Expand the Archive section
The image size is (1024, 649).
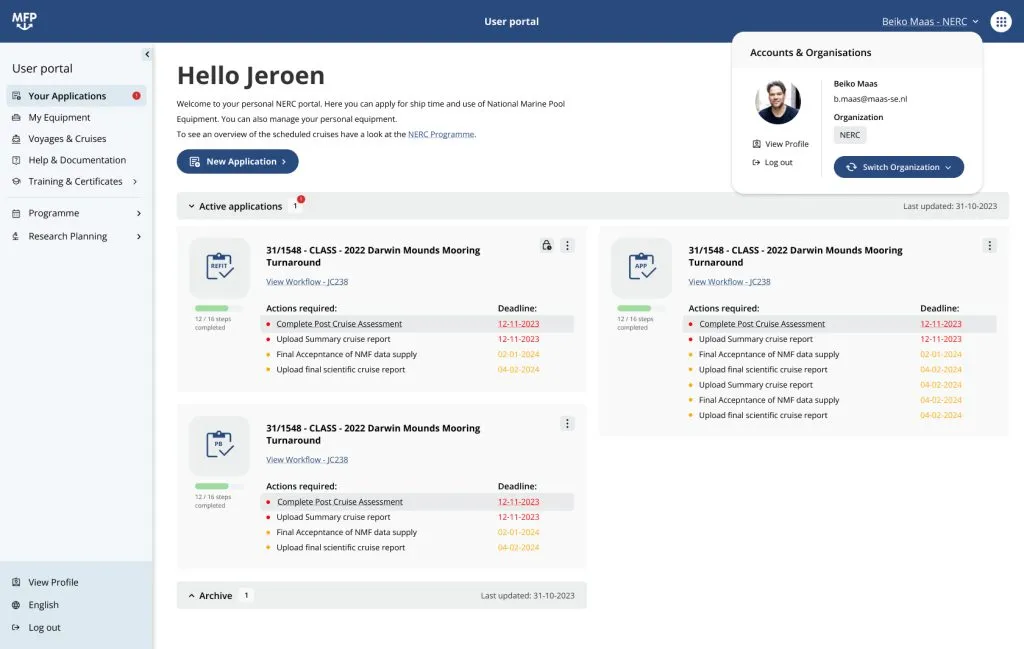[191, 596]
